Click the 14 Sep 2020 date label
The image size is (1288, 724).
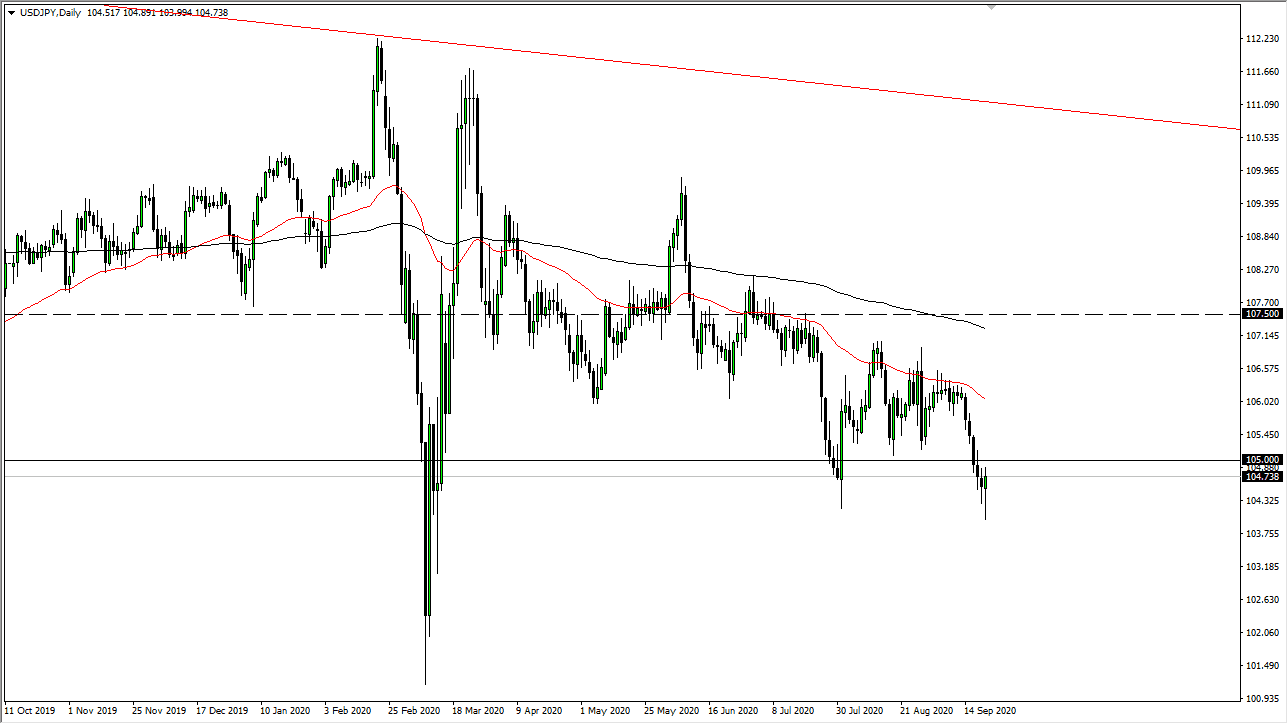(991, 710)
